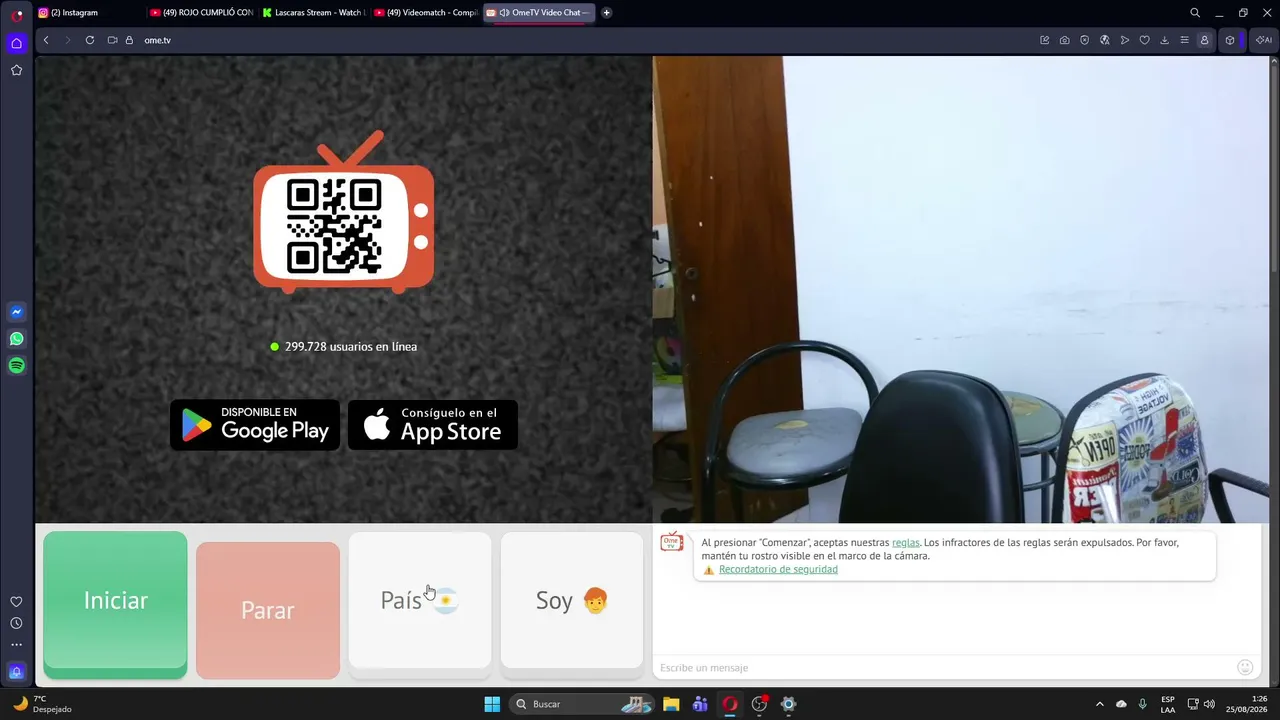Open the bookmarks star in sidebar
Image resolution: width=1280 pixels, height=720 pixels.
(16, 70)
